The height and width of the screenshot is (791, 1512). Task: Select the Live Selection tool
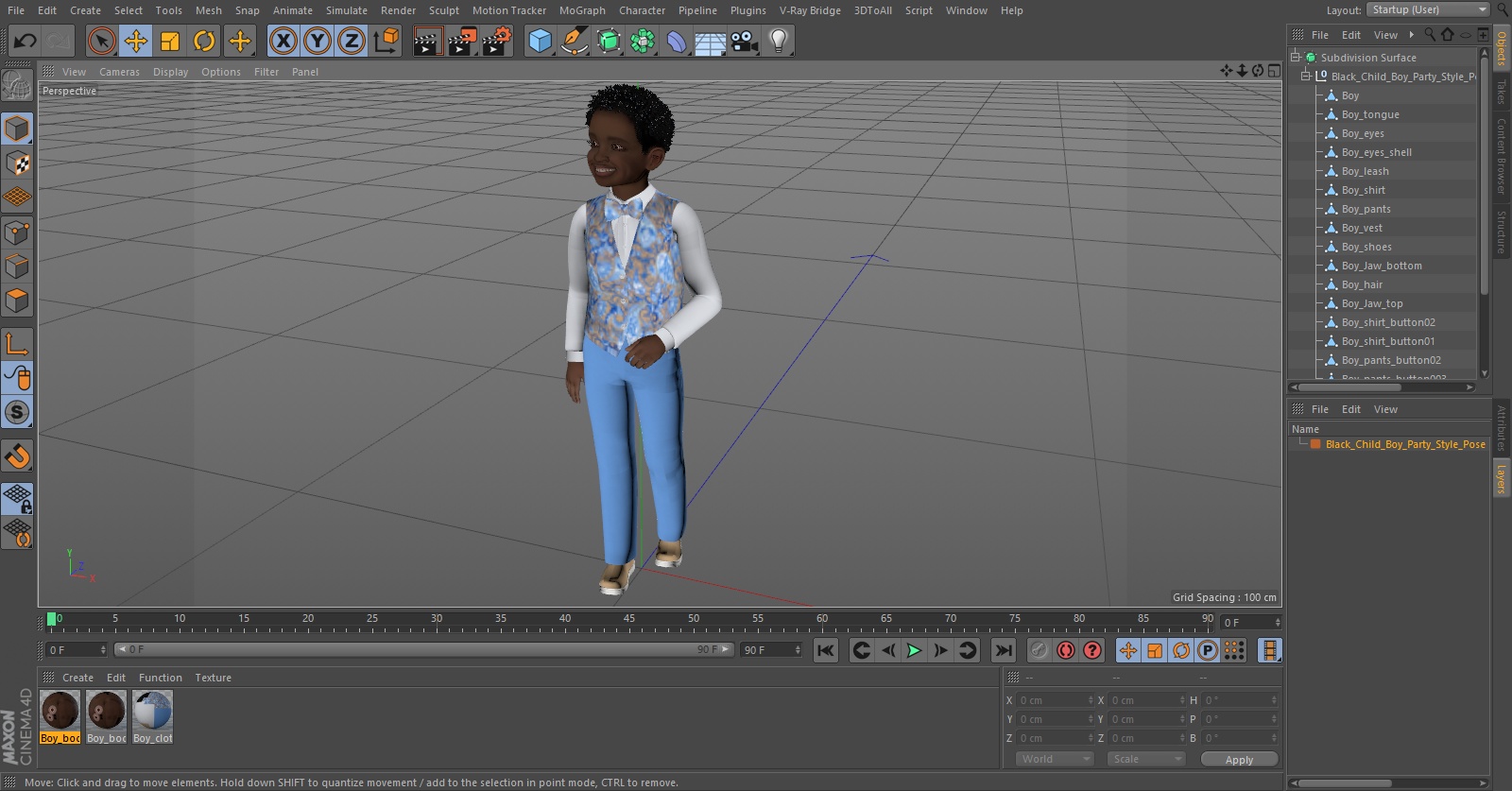pyautogui.click(x=102, y=41)
